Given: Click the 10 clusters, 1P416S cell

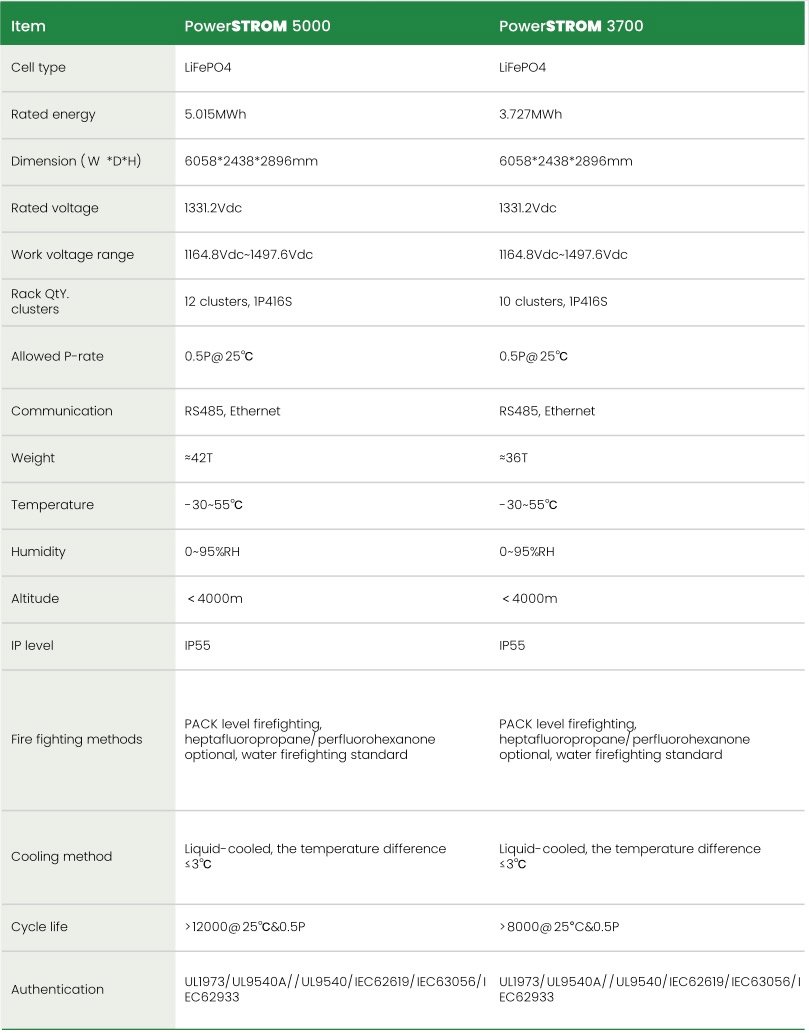Looking at the screenshot, I should pyautogui.click(x=553, y=301).
